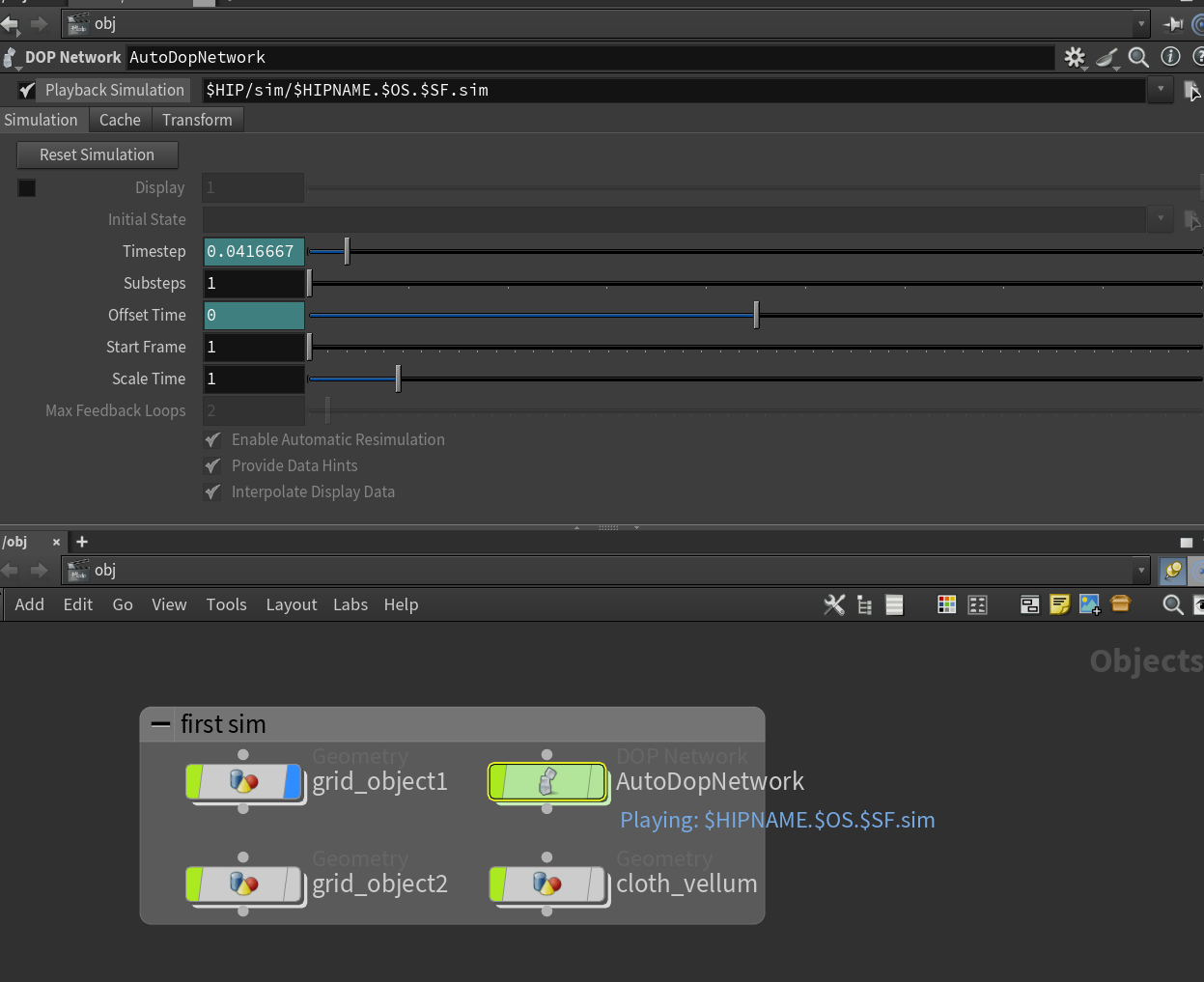Click the Timestep slider handle
Image resolution: width=1204 pixels, height=982 pixels.
(347, 251)
